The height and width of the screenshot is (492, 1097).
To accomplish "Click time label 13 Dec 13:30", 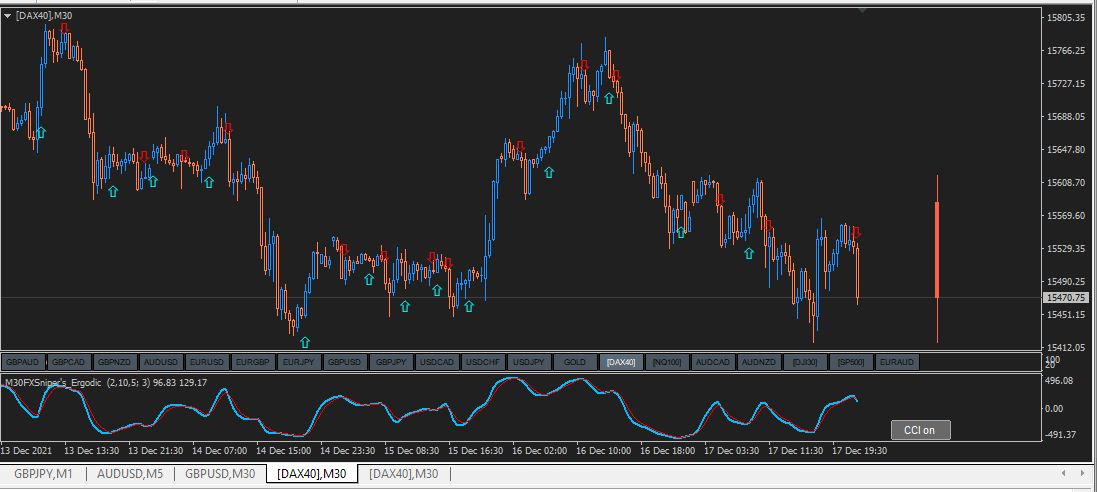I will tap(92, 451).
